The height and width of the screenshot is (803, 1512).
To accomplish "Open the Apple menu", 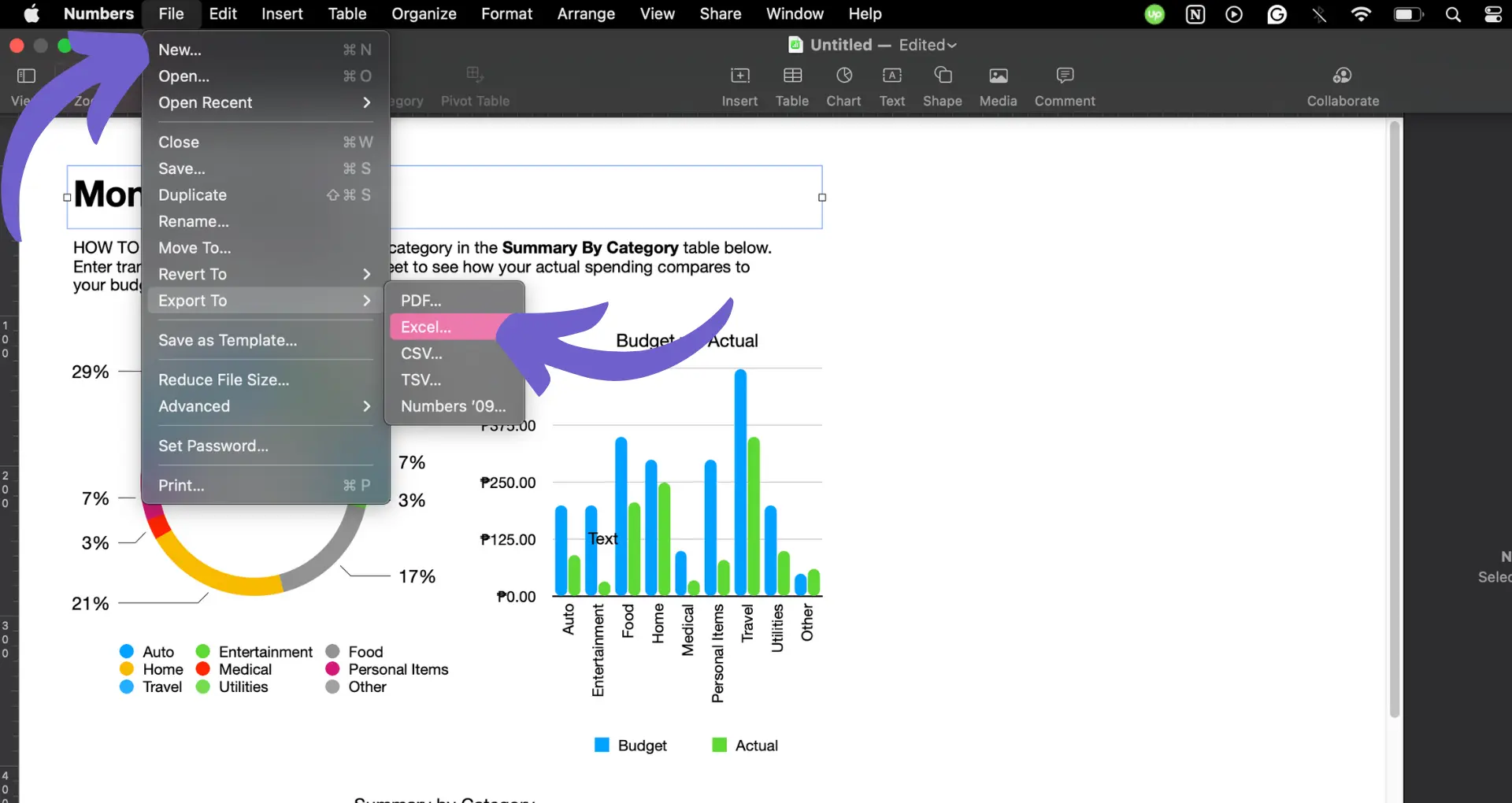I will (31, 13).
